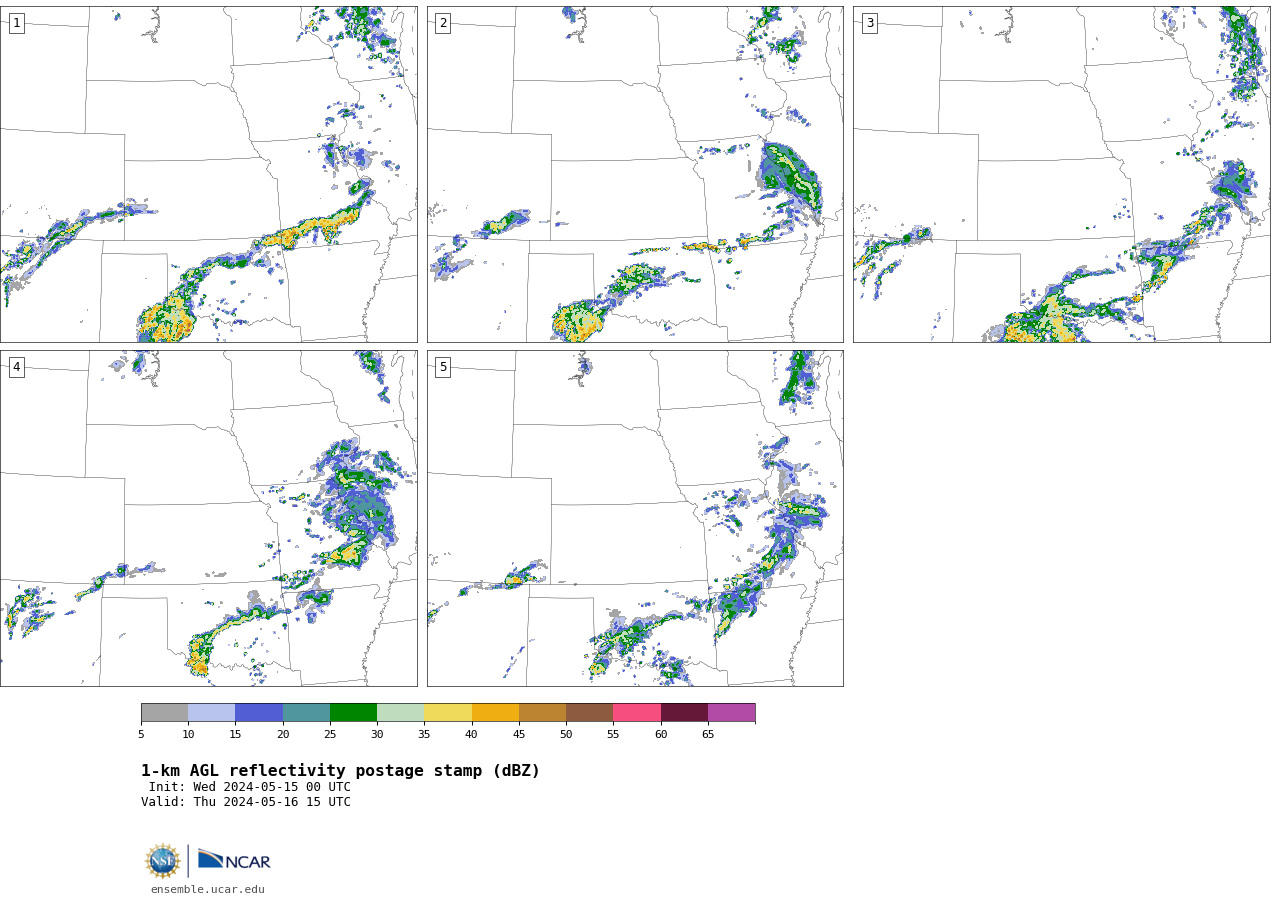Click the brown 50-55 dBZ swatch
The image size is (1280, 901).
coord(589,712)
